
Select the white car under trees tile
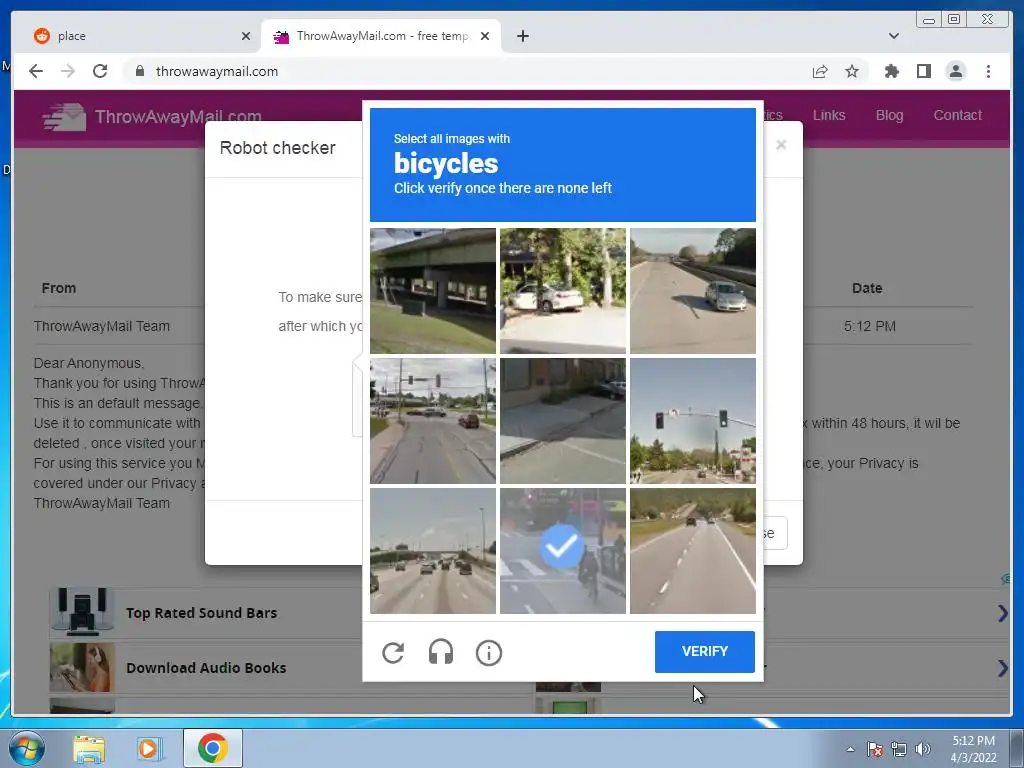[x=562, y=291]
